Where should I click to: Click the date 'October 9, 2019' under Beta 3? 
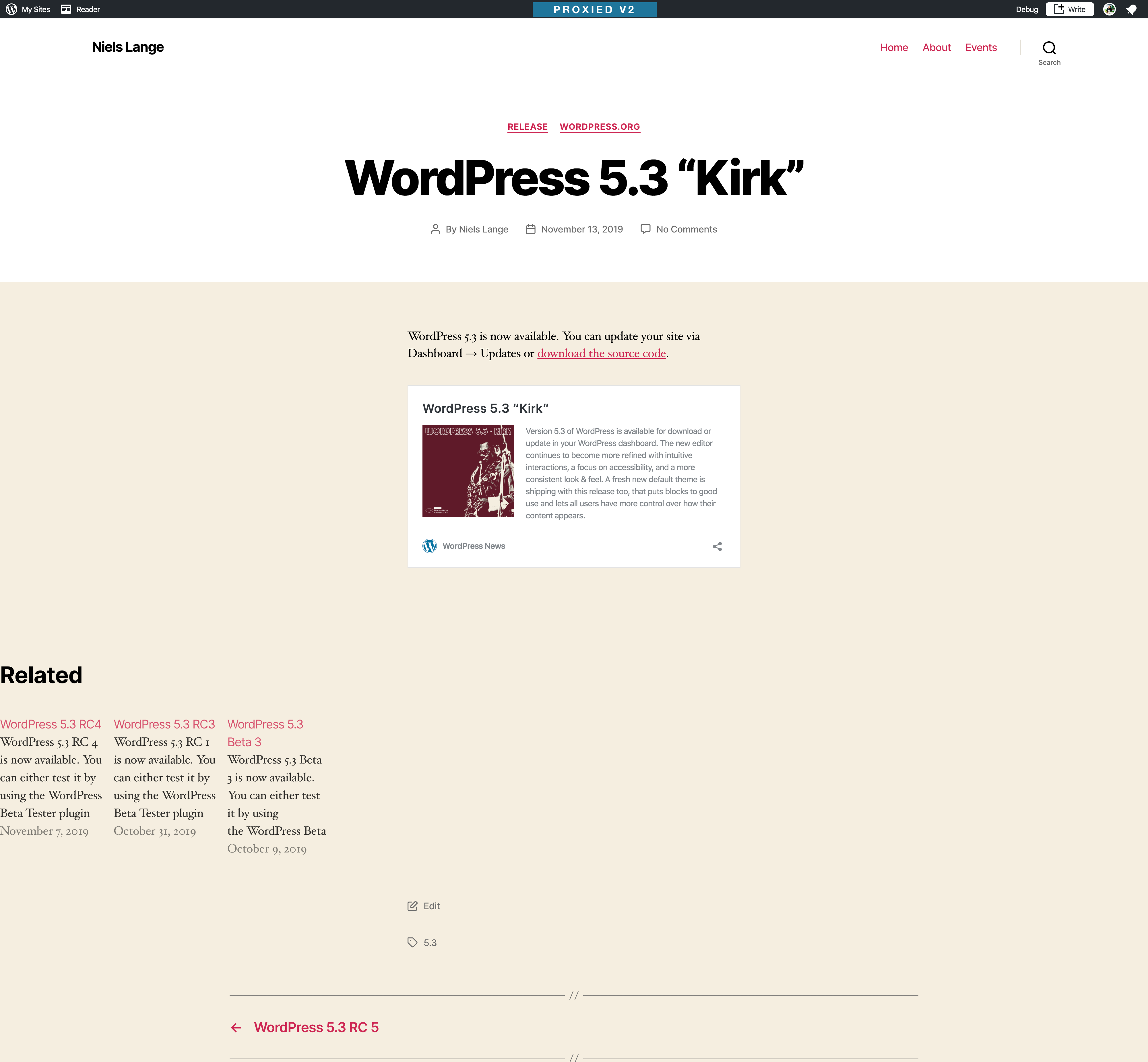267,849
